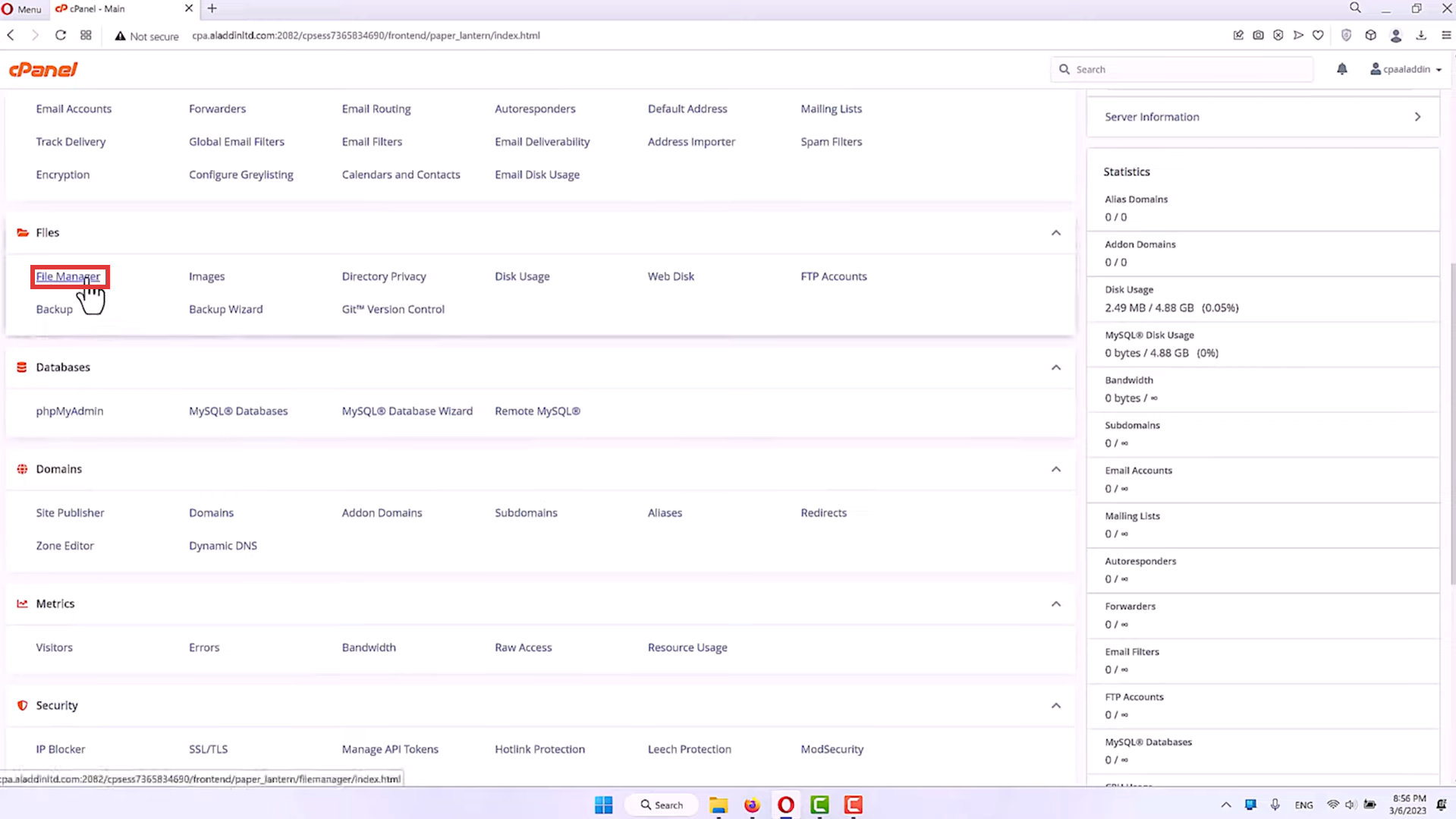1456x819 pixels.
Task: Open a new browser tab
Action: click(x=212, y=8)
